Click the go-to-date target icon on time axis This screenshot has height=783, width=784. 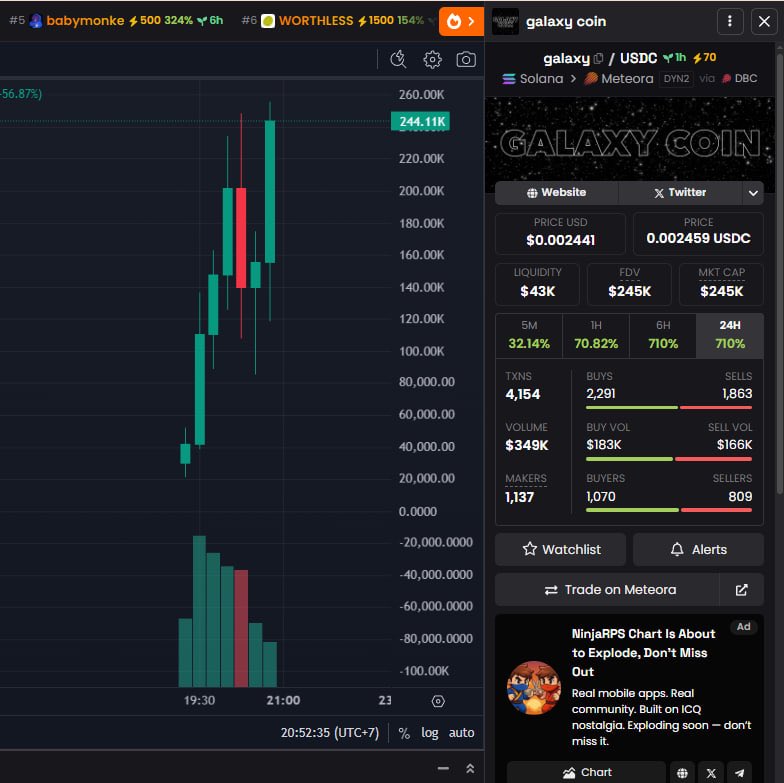[x=438, y=701]
